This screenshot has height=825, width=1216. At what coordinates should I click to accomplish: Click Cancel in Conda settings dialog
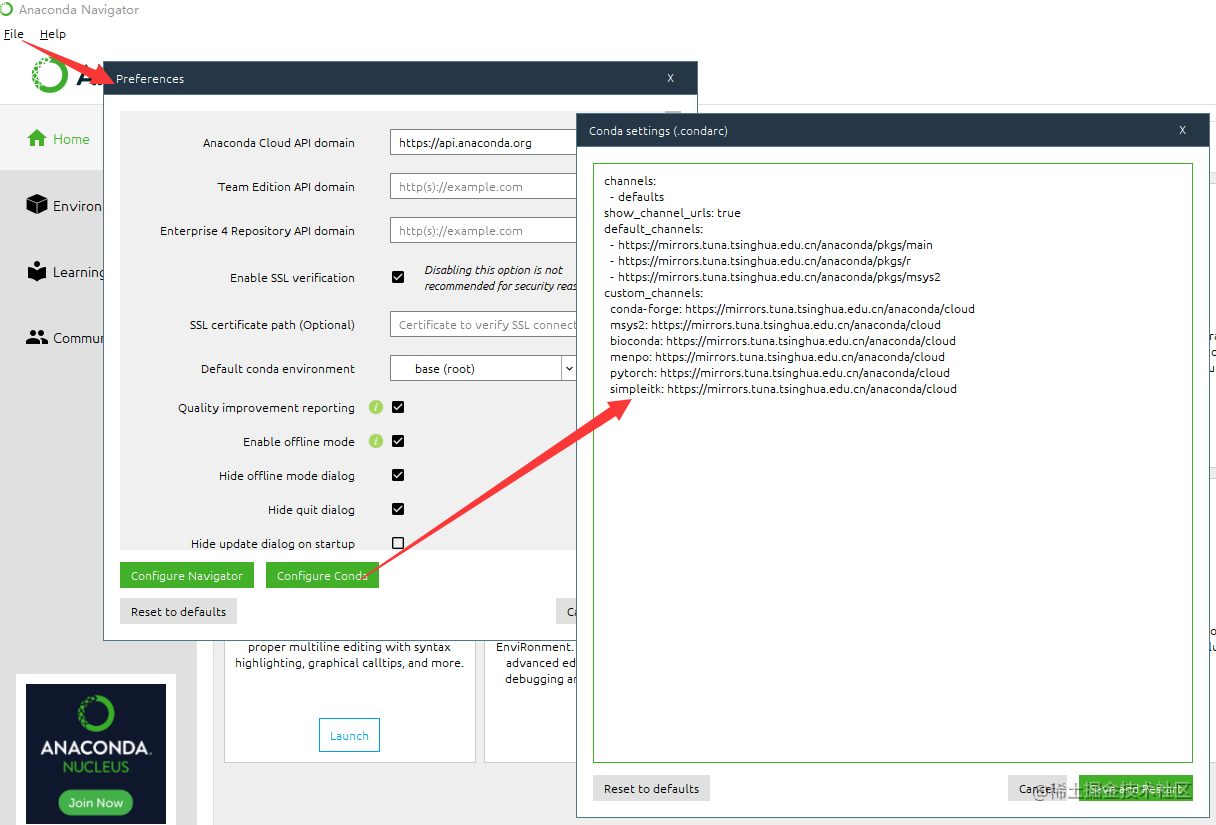[x=1037, y=788]
